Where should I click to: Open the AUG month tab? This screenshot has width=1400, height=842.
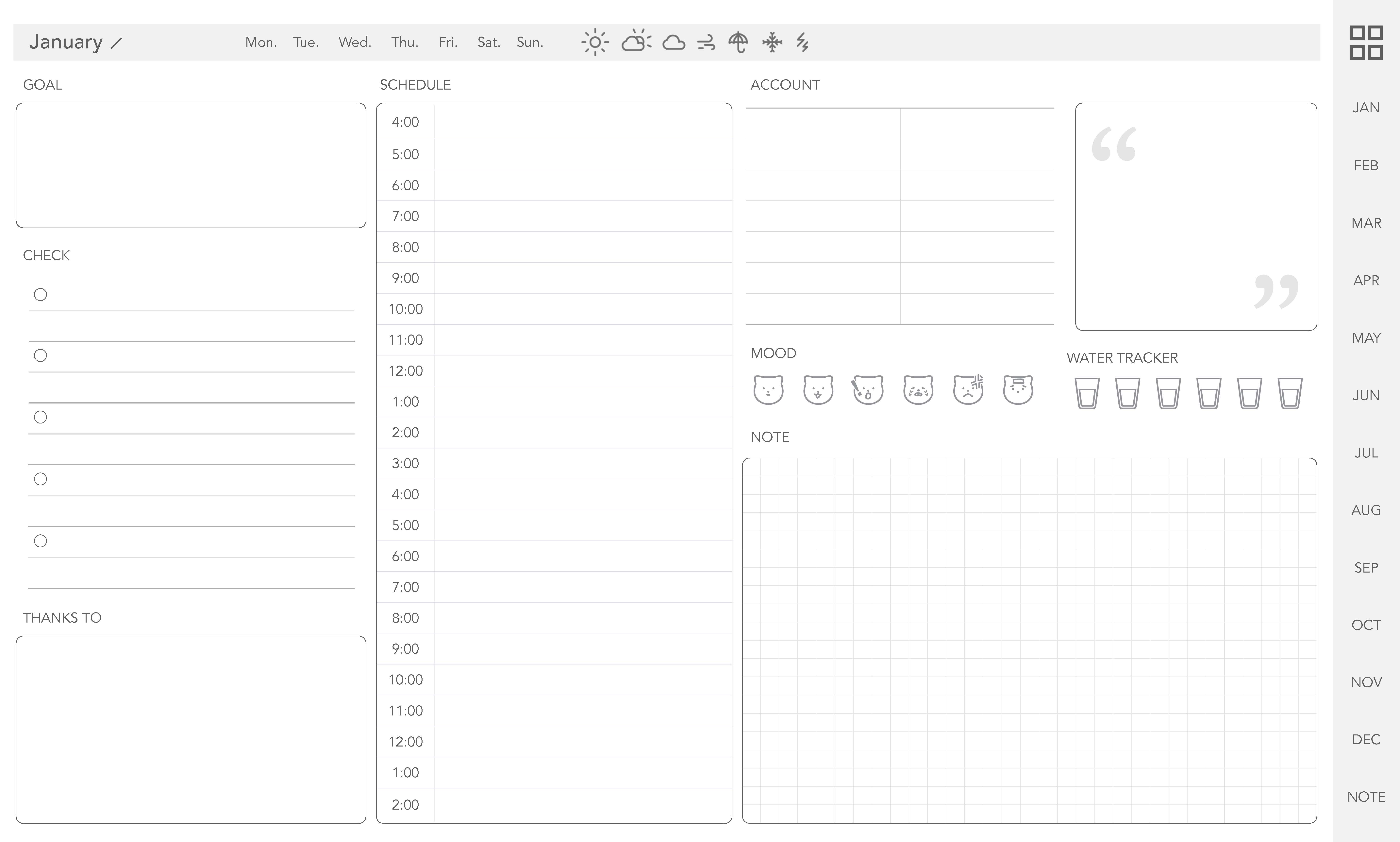pos(1366,510)
